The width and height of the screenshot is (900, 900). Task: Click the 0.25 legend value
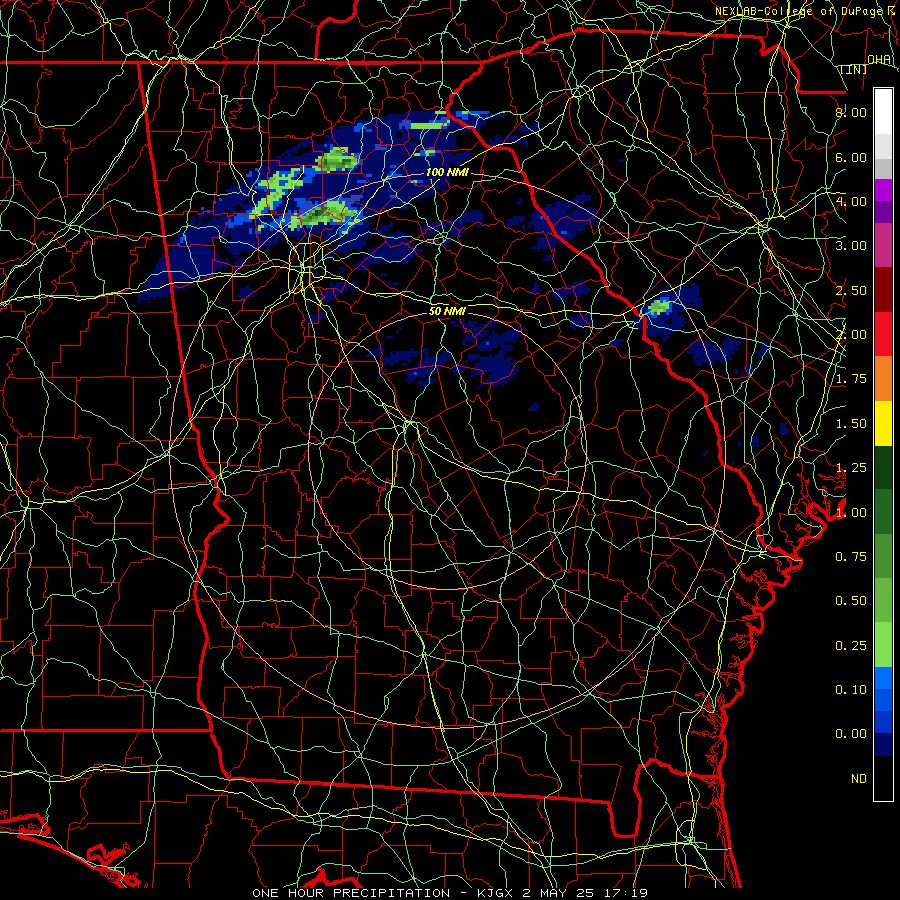click(x=851, y=646)
